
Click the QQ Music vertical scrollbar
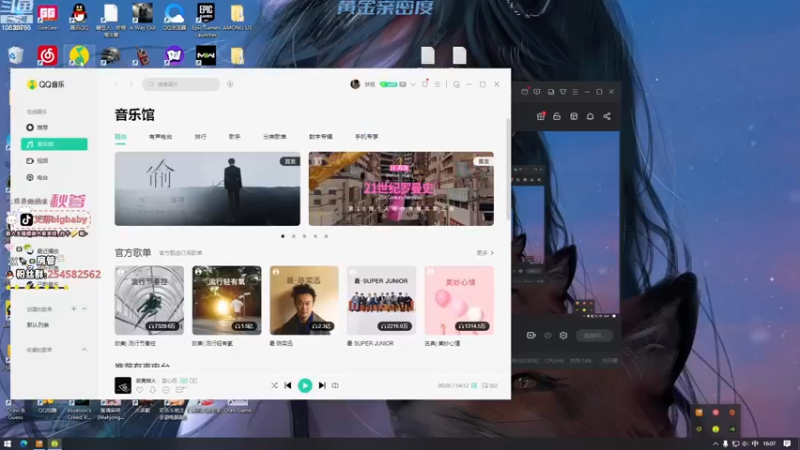[x=508, y=169]
